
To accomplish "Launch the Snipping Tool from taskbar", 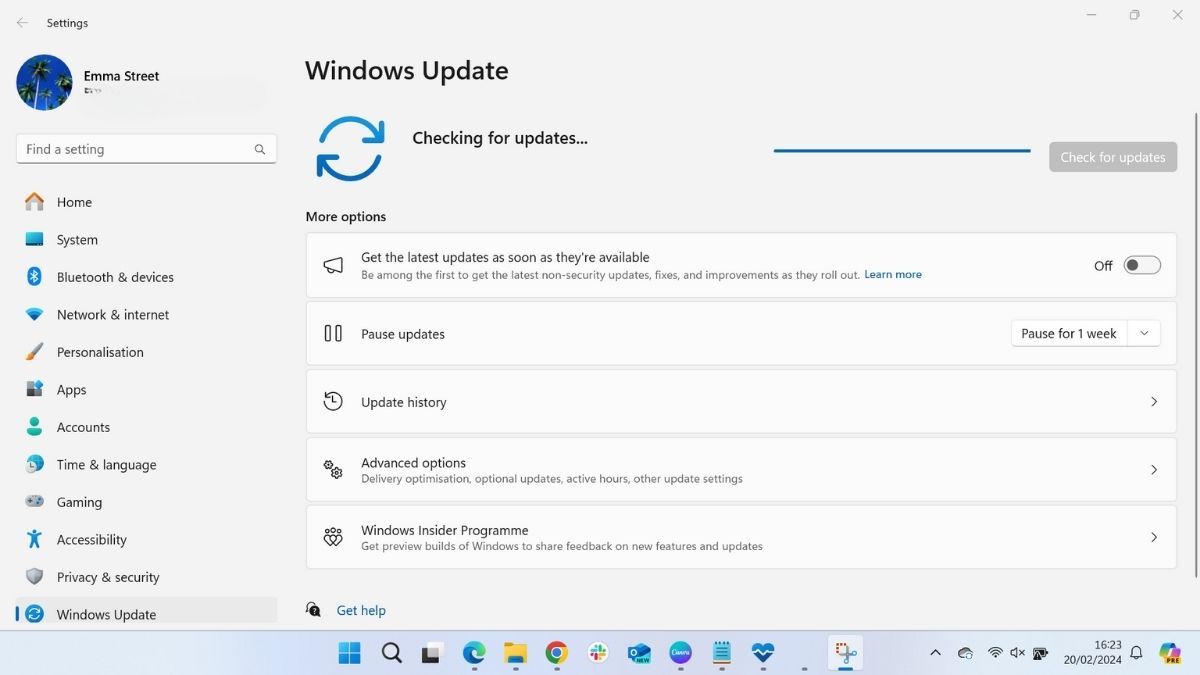I will [845, 652].
